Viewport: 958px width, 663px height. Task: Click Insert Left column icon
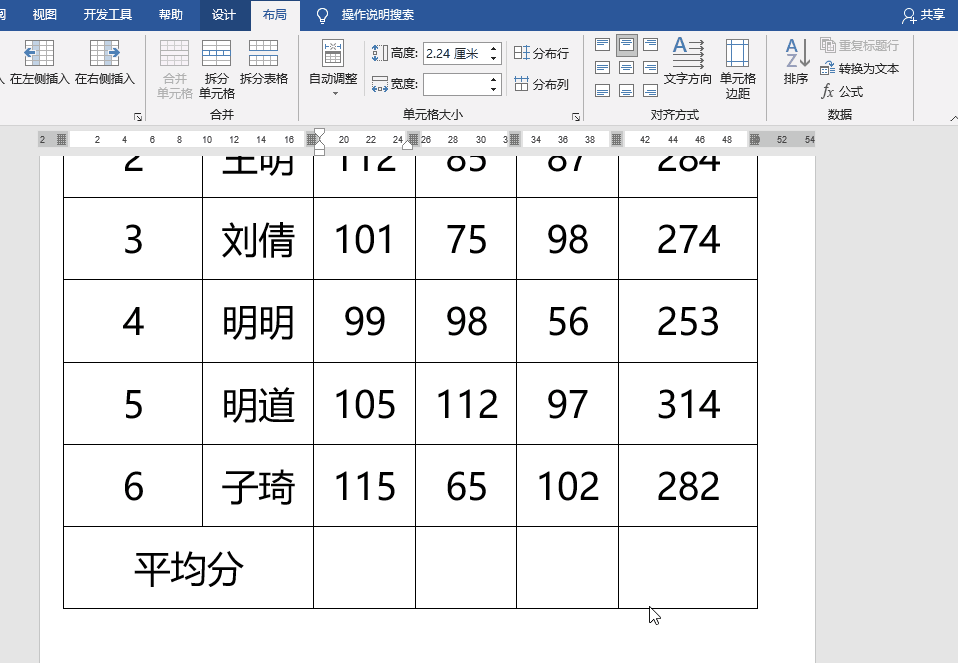[x=39, y=53]
